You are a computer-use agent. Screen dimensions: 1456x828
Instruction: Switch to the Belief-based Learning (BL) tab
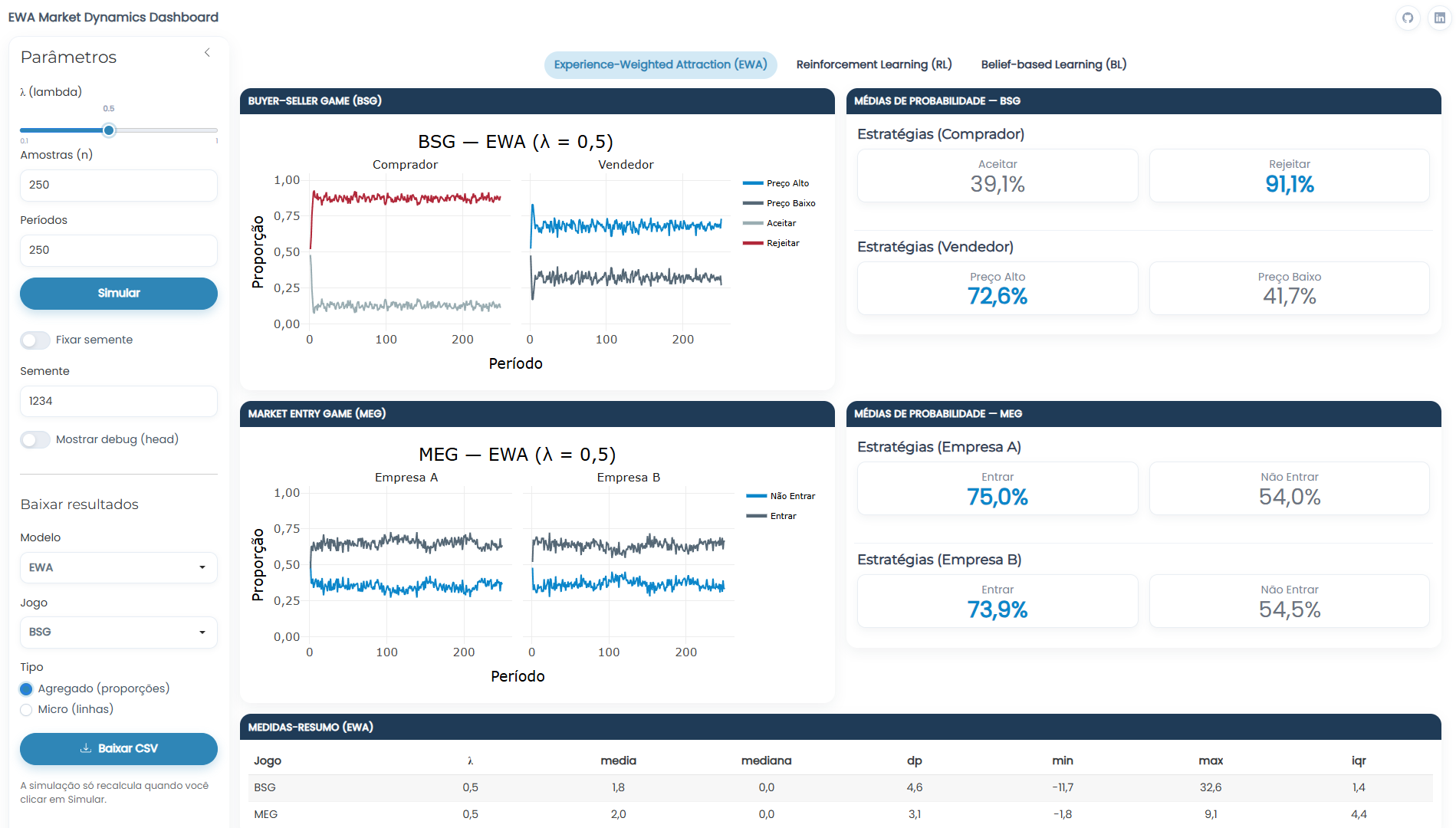tap(1053, 64)
